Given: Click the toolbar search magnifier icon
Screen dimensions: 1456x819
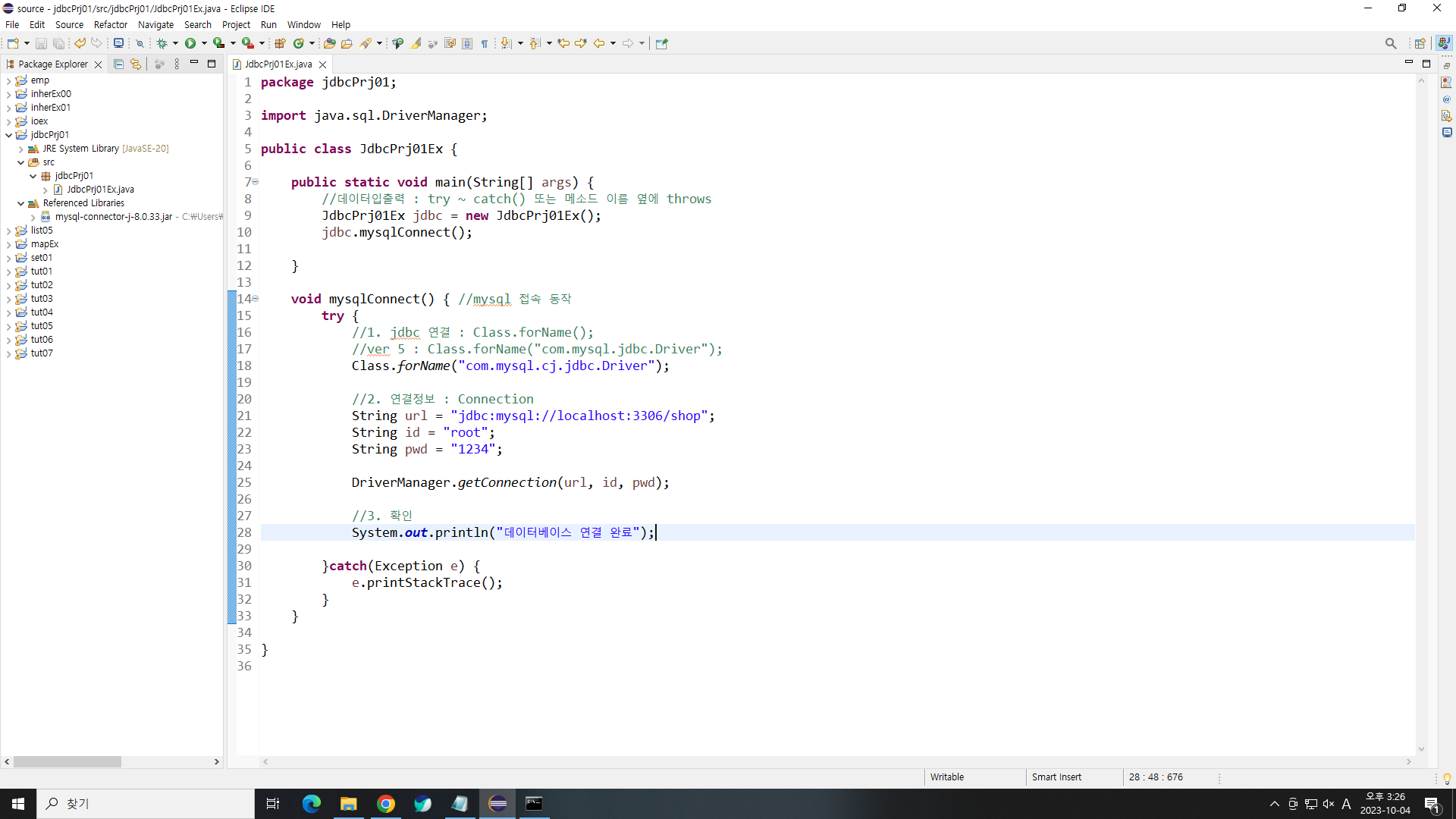Looking at the screenshot, I should point(1390,43).
